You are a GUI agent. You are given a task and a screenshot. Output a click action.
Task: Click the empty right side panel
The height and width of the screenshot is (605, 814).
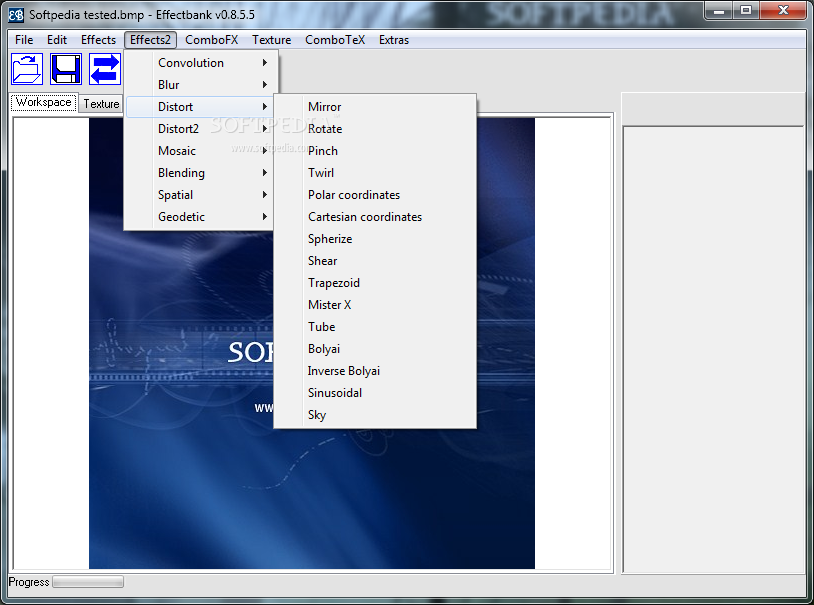714,349
